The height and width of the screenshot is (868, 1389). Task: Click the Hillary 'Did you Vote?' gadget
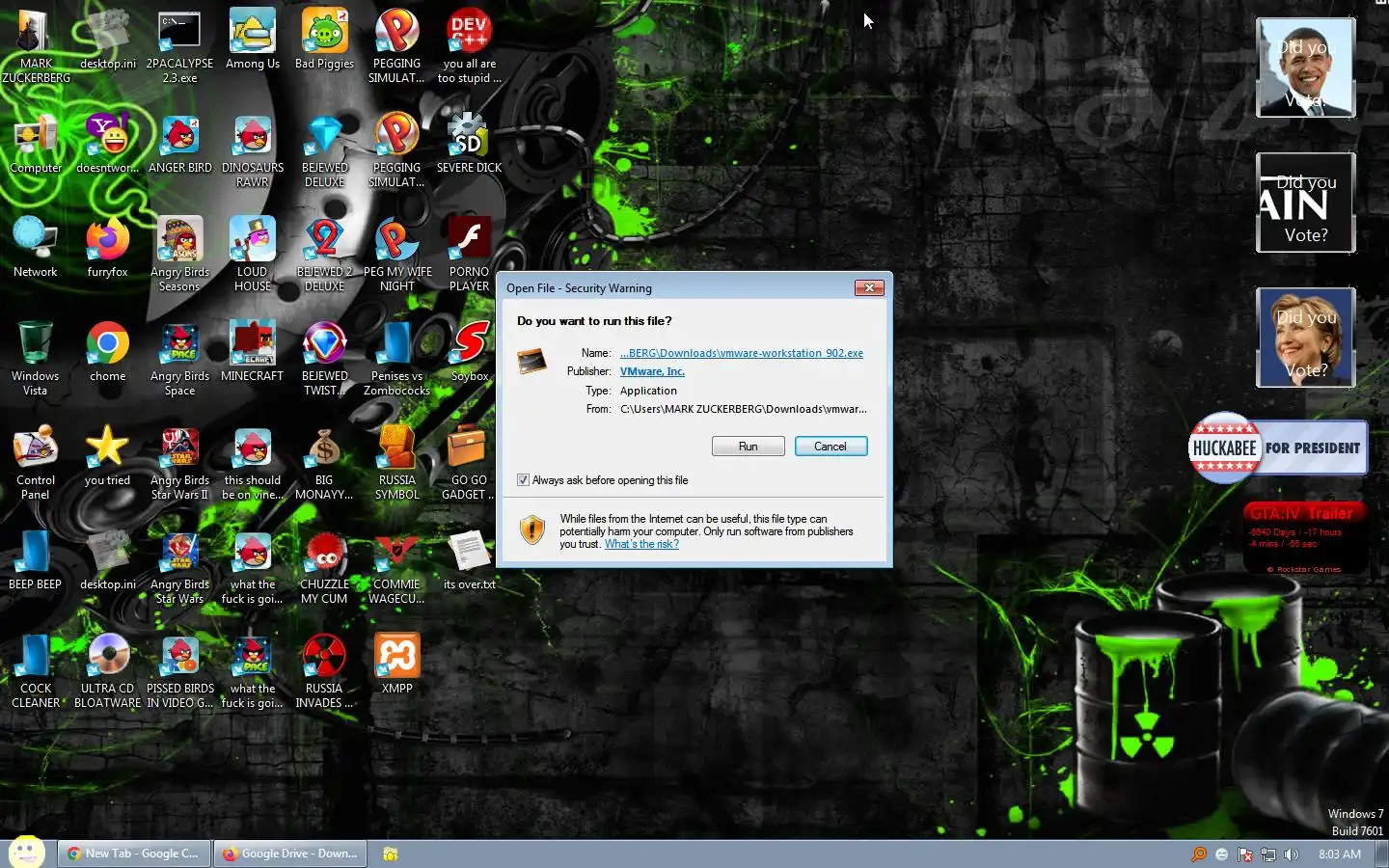pyautogui.click(x=1305, y=338)
